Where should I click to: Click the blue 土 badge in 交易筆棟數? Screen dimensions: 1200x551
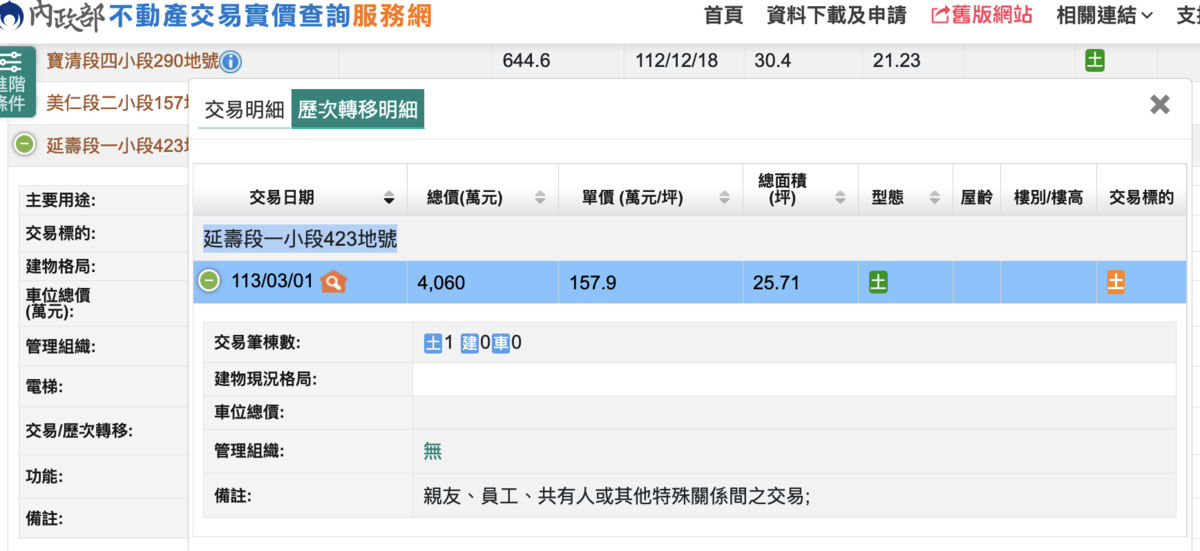tap(433, 344)
